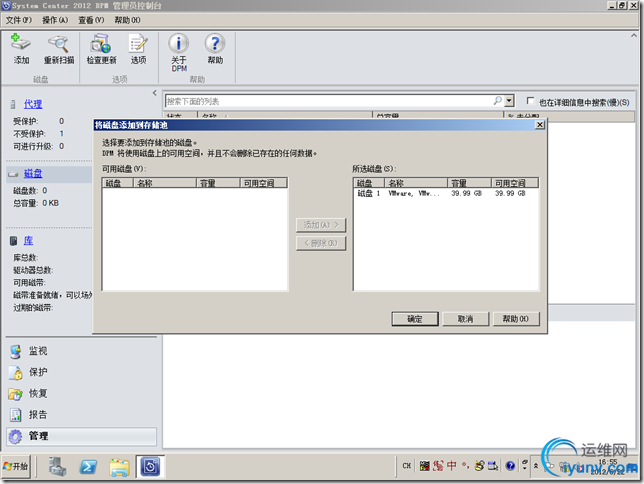Click the Agents (代理) link

(33, 104)
